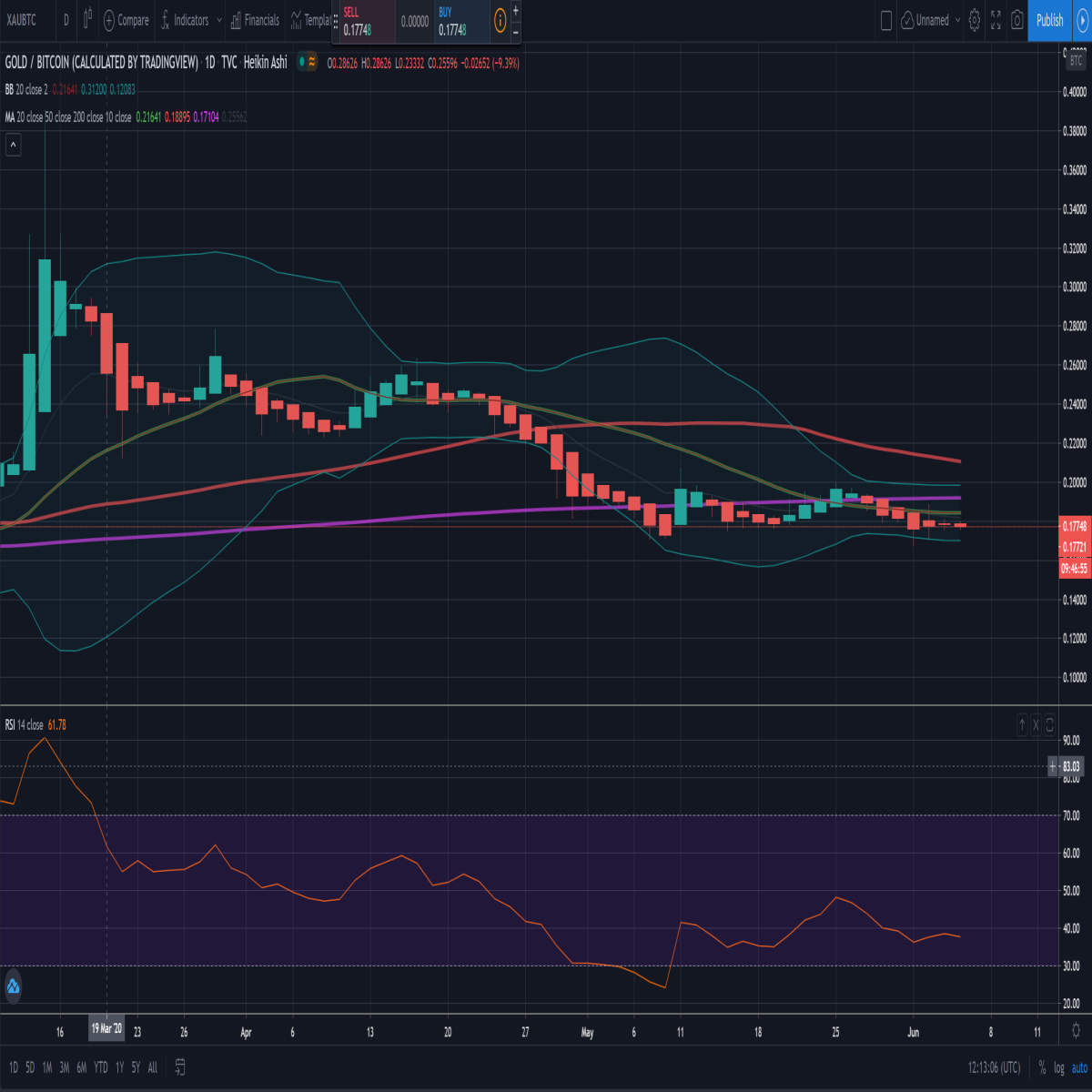Screen dimensions: 1092x1092
Task: Maximize the RSI pane
Action: tap(1049, 725)
